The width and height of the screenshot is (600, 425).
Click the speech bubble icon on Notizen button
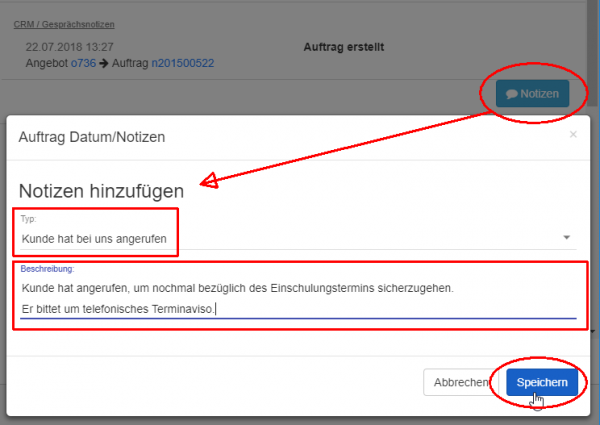(x=512, y=94)
